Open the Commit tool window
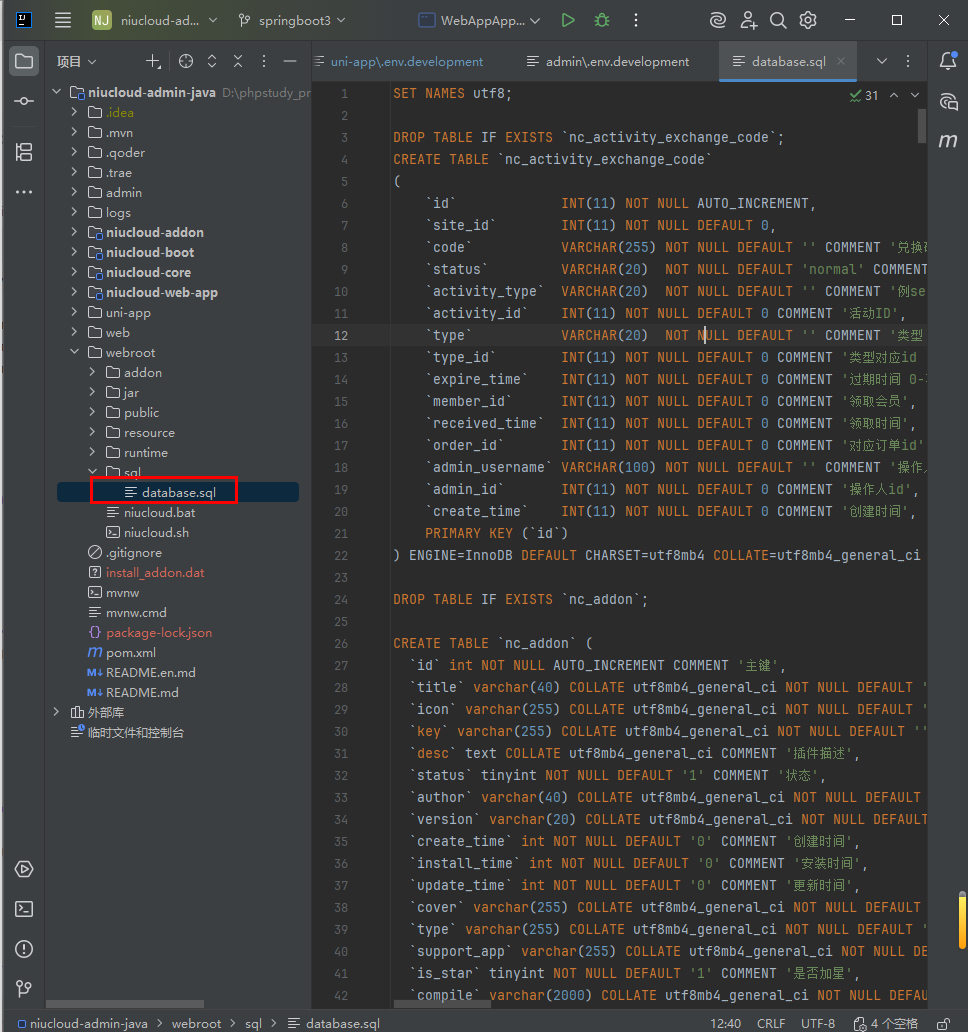 tap(24, 101)
